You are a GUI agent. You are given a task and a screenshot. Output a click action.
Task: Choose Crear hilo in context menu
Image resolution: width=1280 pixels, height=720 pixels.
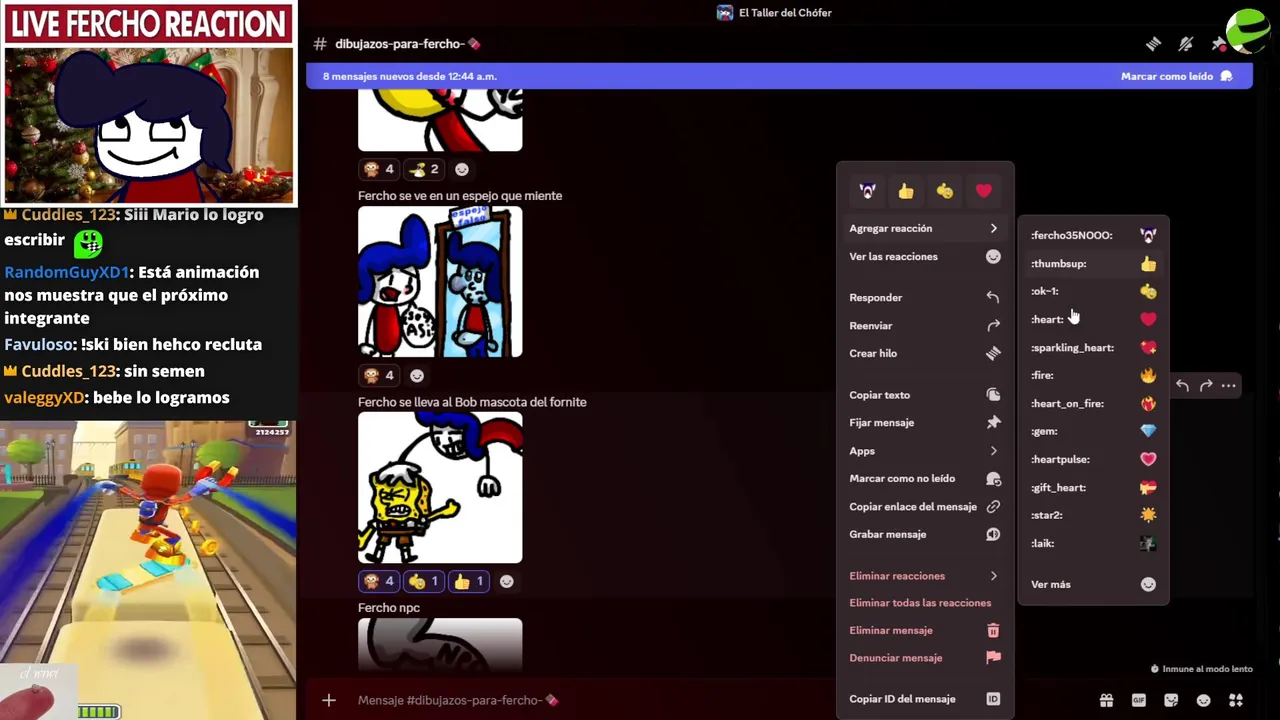925,354
